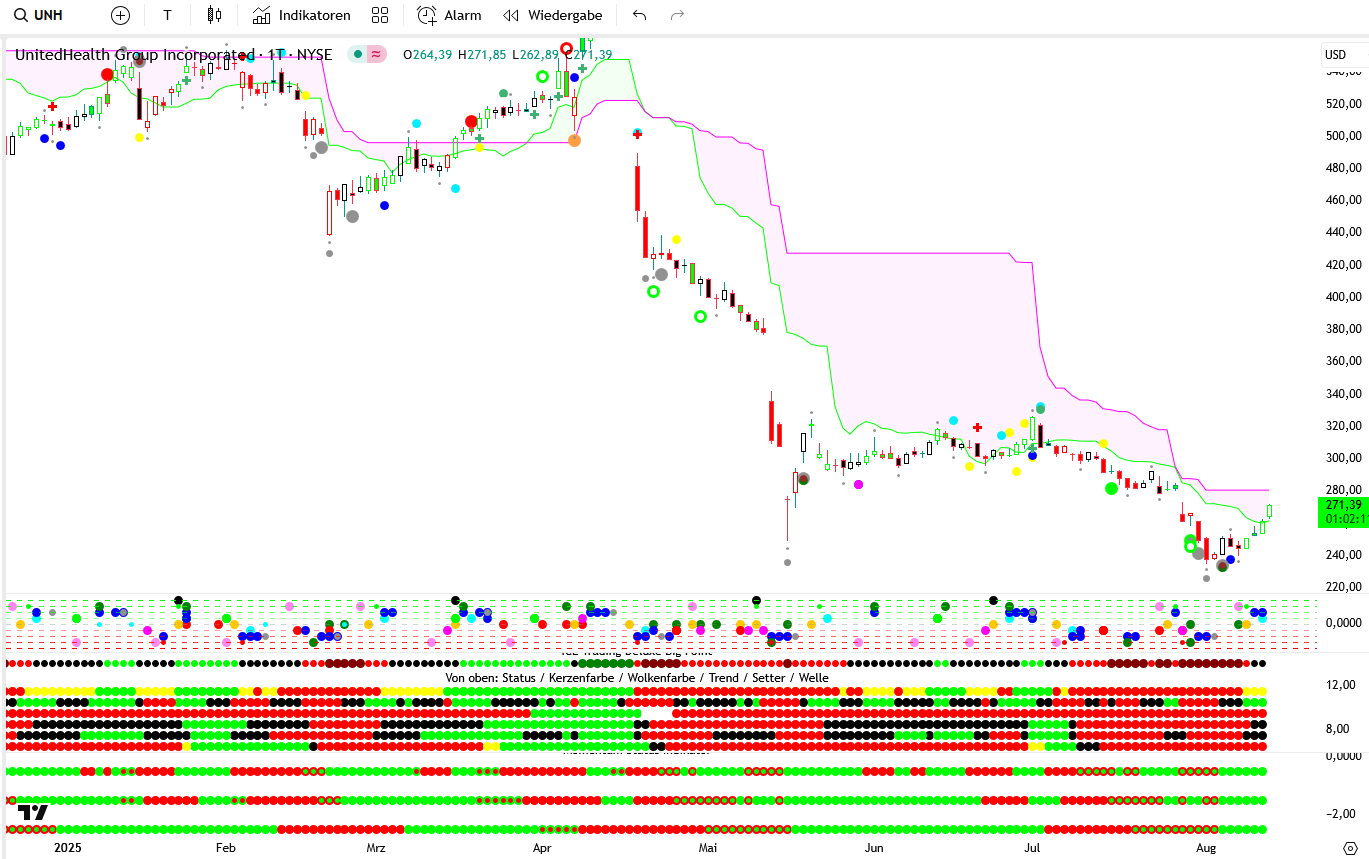Click the TradingView logo

(34, 812)
